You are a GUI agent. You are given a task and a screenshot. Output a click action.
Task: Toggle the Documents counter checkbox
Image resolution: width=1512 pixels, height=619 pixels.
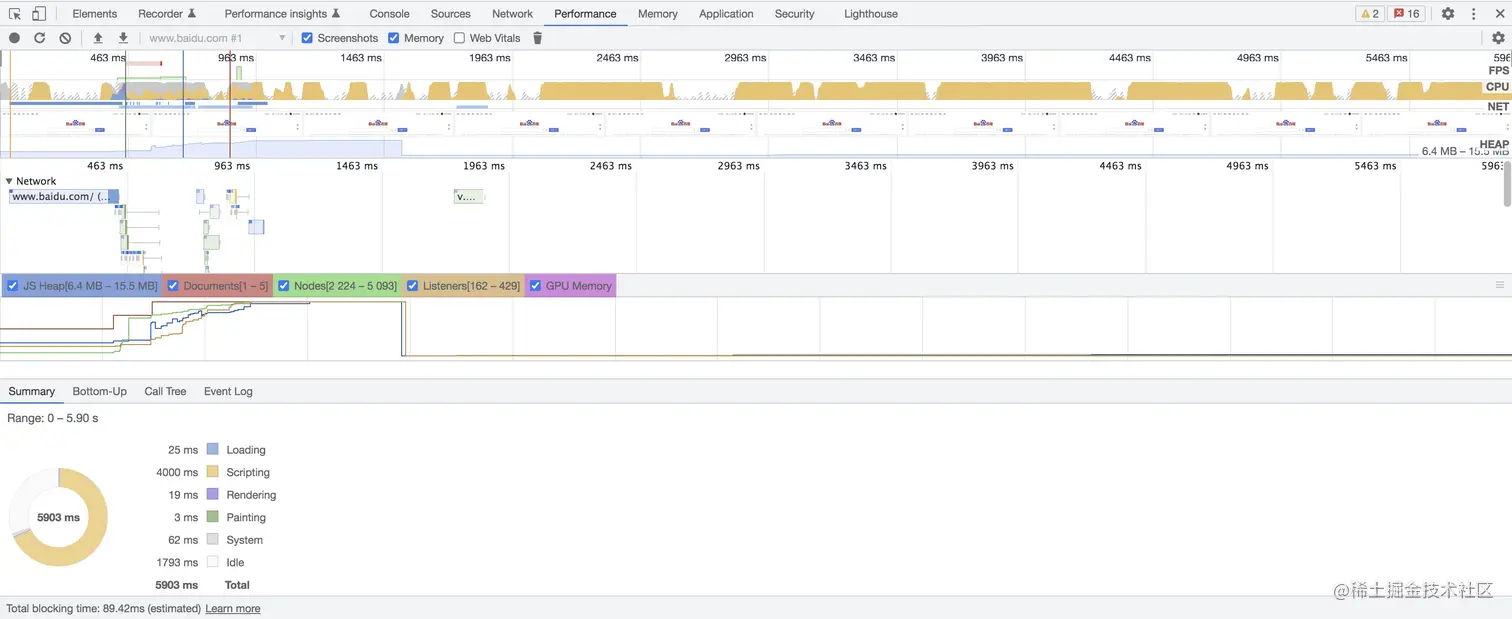click(x=173, y=286)
